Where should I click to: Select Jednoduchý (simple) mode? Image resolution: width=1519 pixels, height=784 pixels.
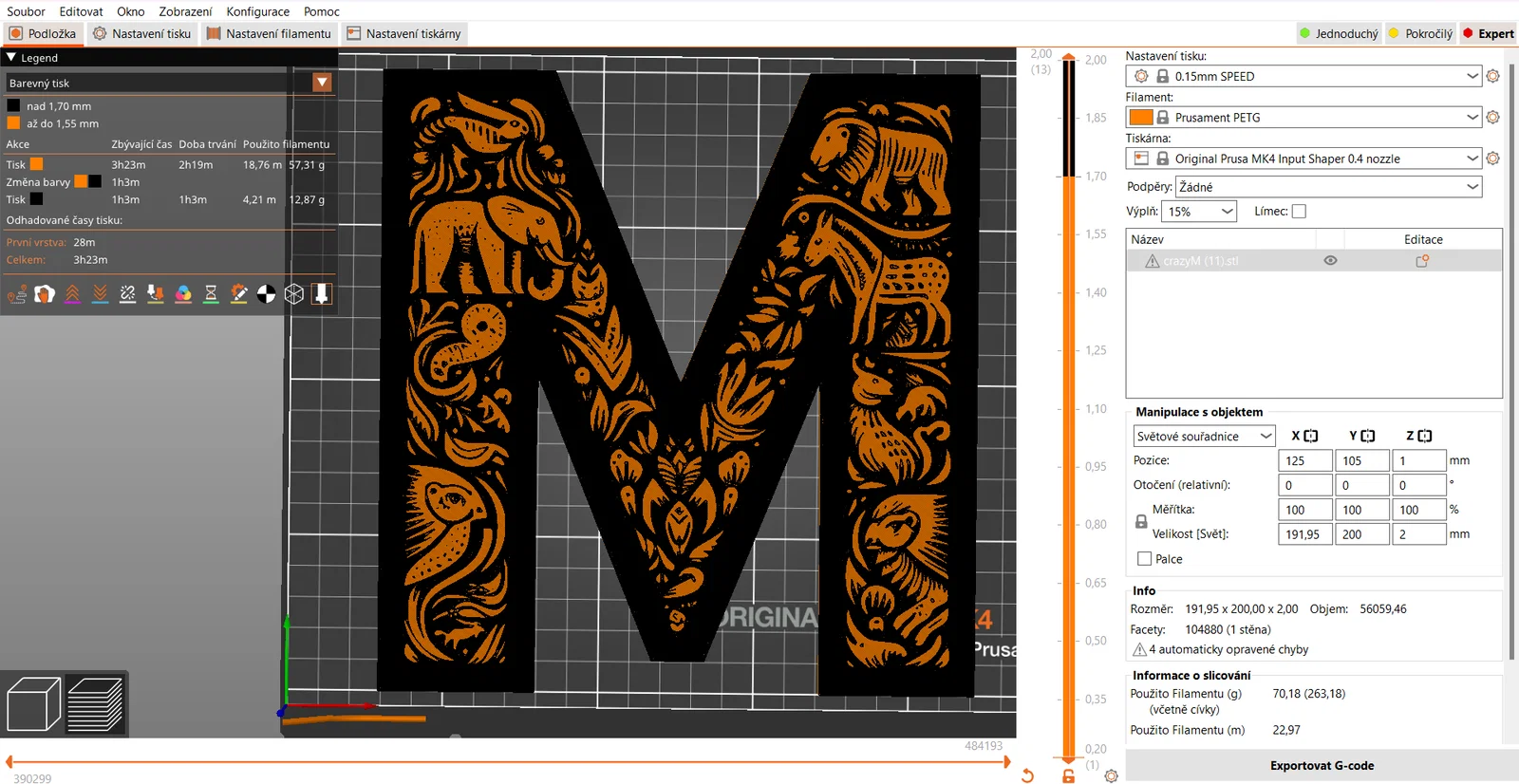1339,33
